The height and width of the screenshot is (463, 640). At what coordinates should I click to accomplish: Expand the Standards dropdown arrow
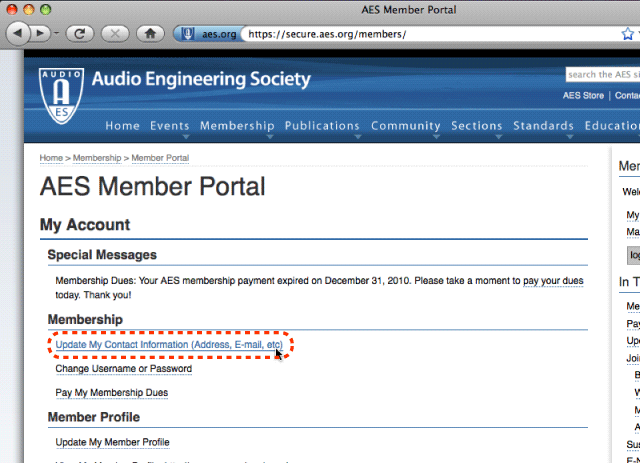tap(570, 137)
